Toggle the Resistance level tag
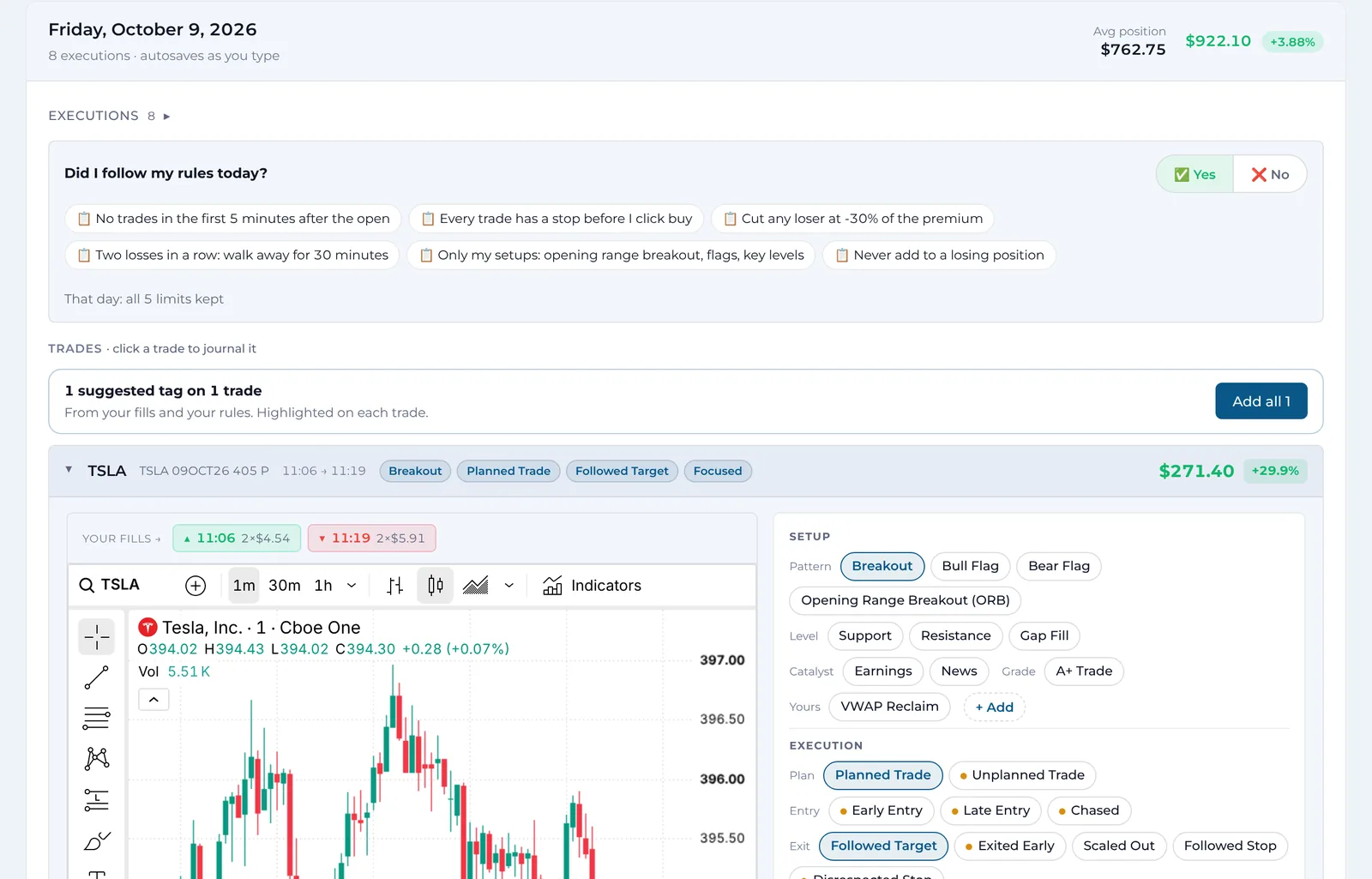 click(x=955, y=635)
